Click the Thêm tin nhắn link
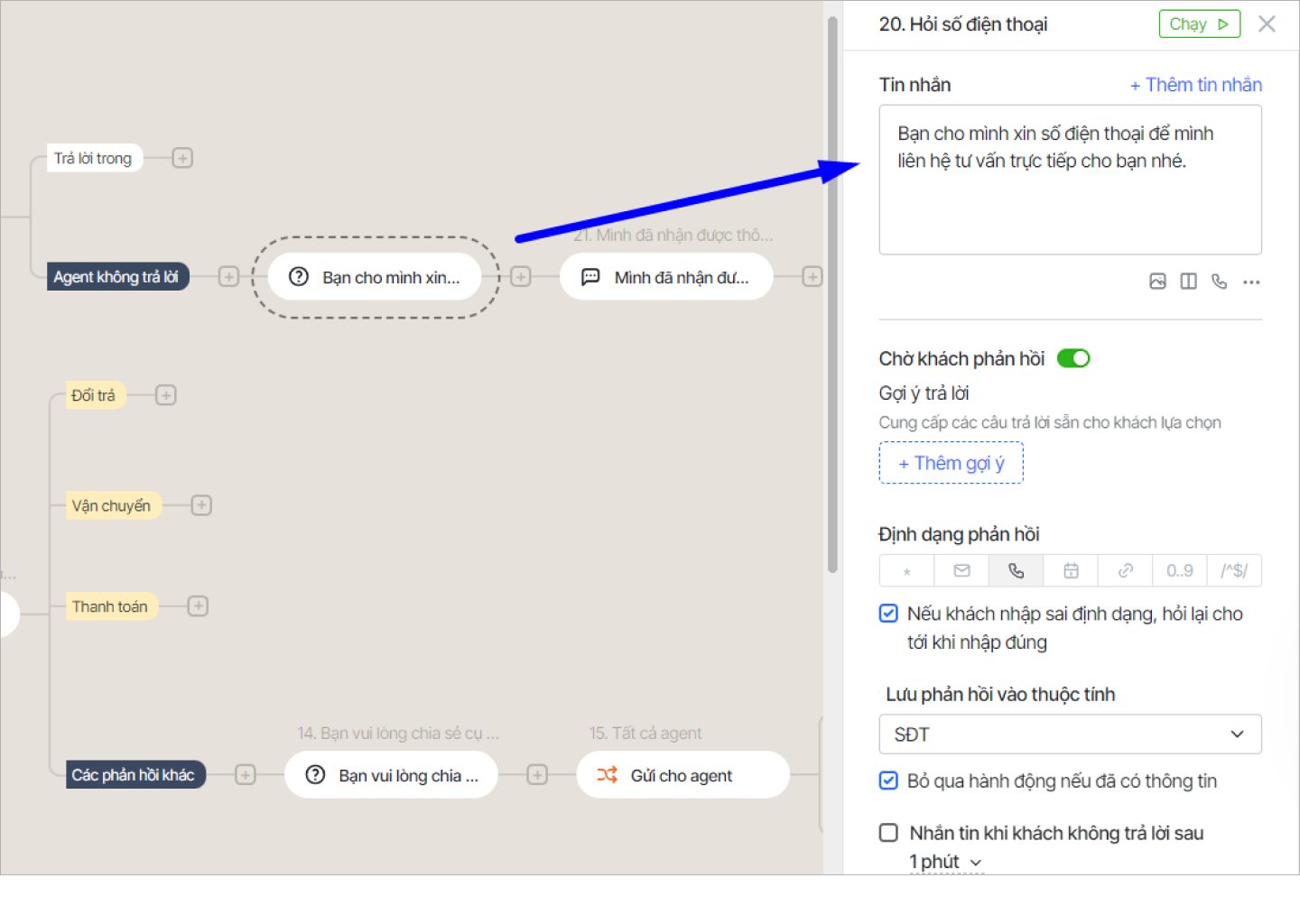This screenshot has width=1300, height=924. pyautogui.click(x=1195, y=85)
